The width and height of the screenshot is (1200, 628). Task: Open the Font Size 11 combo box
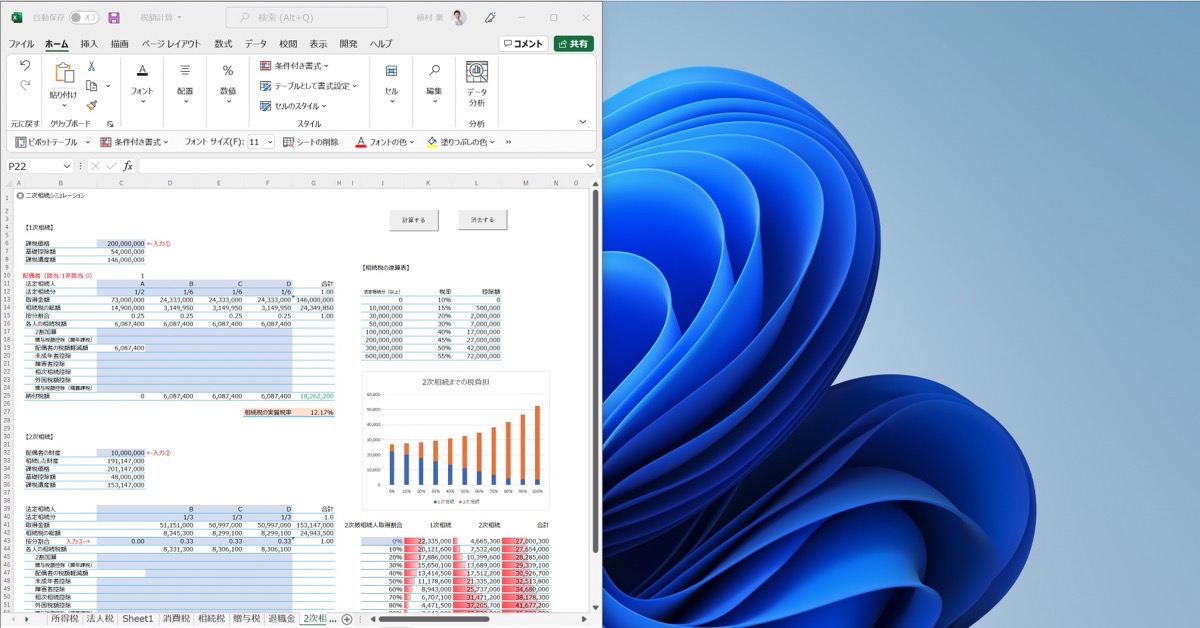click(x=261, y=142)
